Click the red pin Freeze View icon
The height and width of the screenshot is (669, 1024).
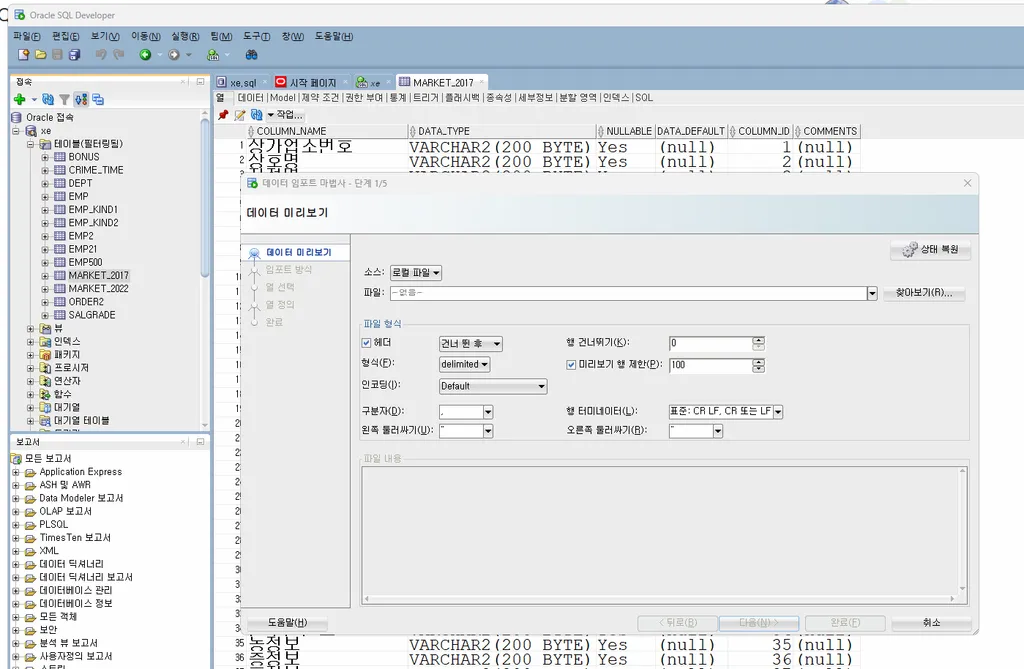click(x=223, y=115)
